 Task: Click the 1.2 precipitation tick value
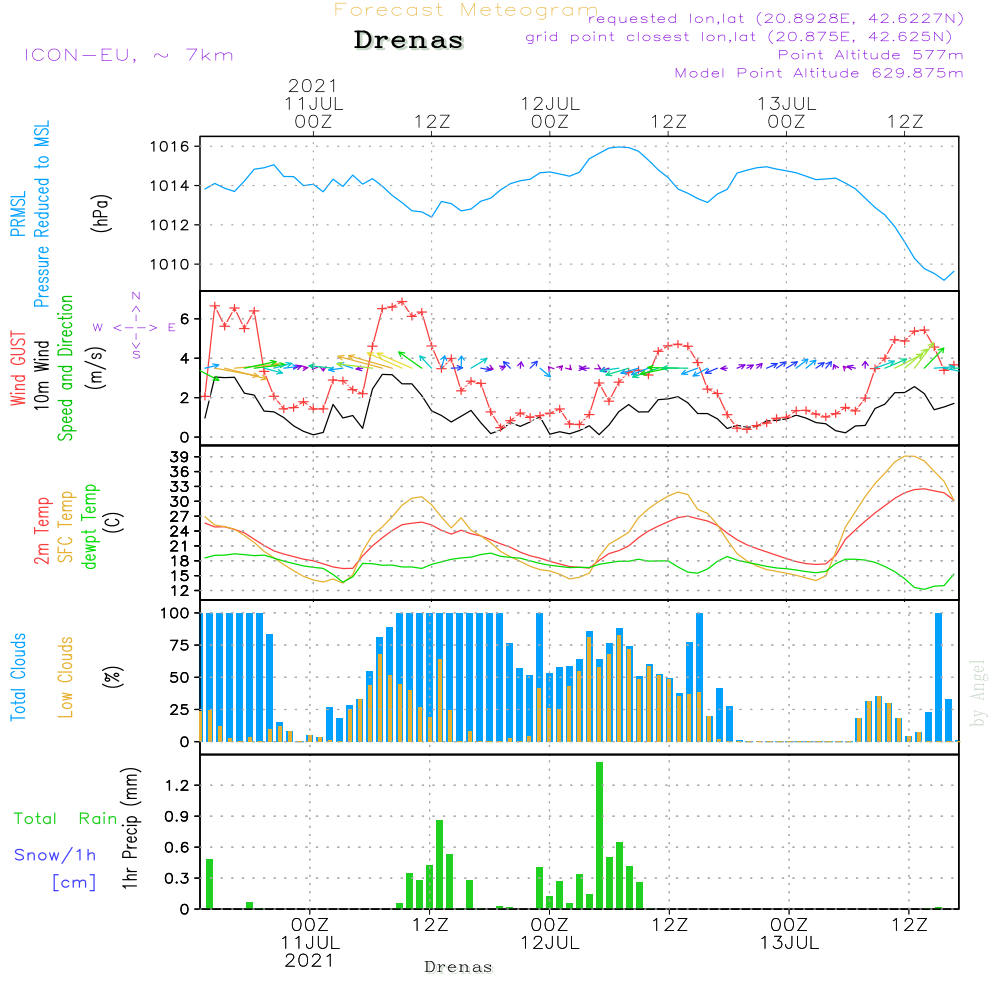[177, 785]
